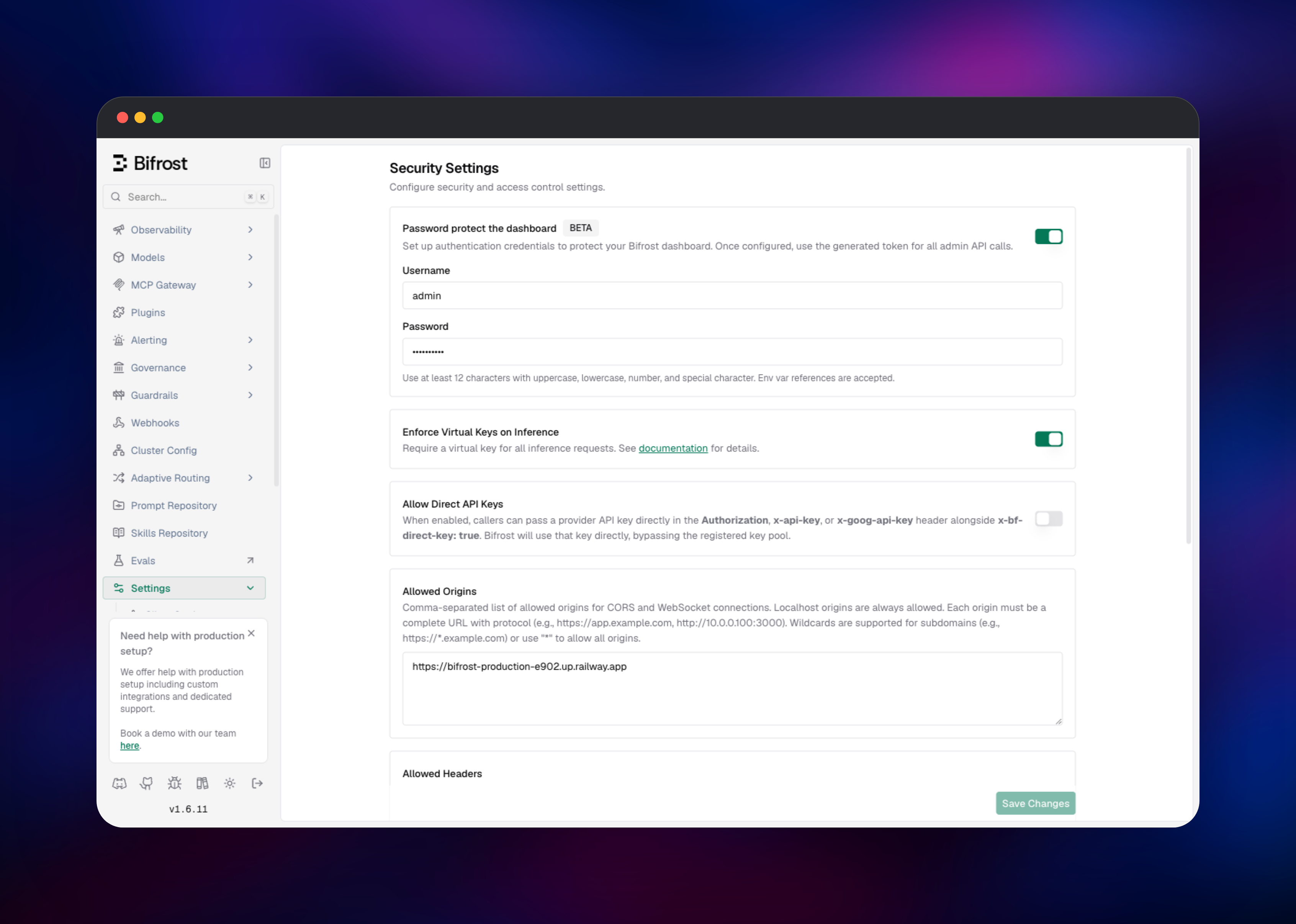This screenshot has height=924, width=1296.
Task: Expand the Models chevron
Action: (x=250, y=257)
